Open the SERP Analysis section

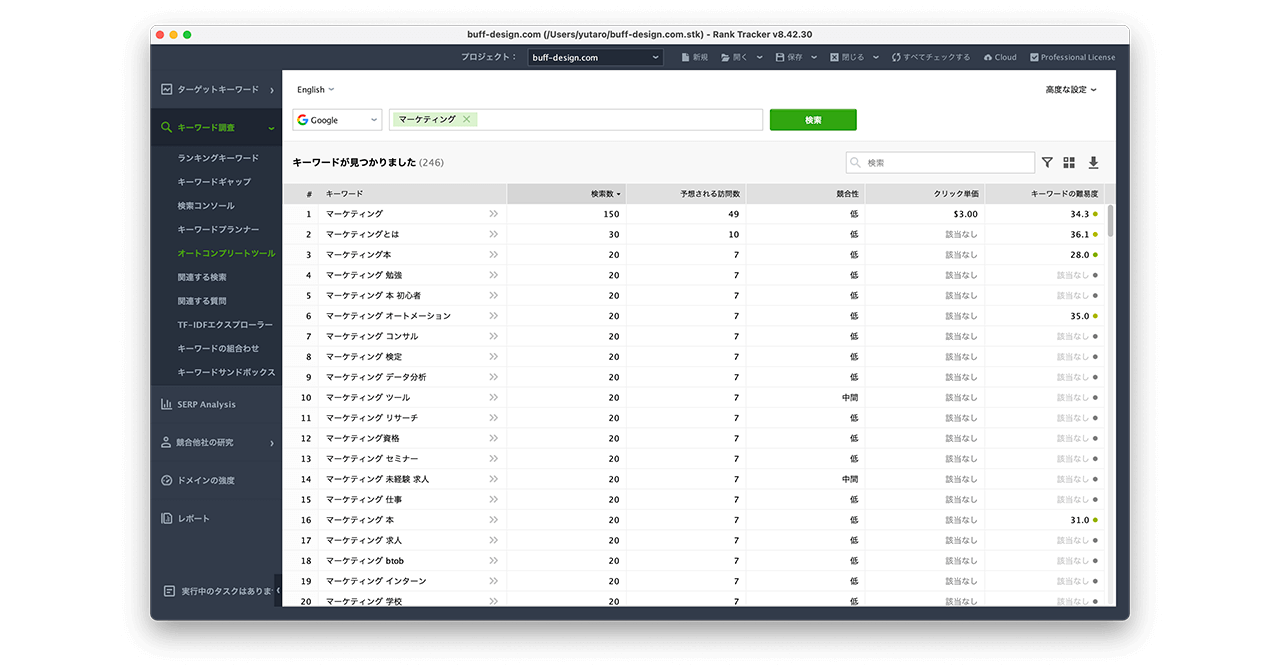pyautogui.click(x=206, y=404)
